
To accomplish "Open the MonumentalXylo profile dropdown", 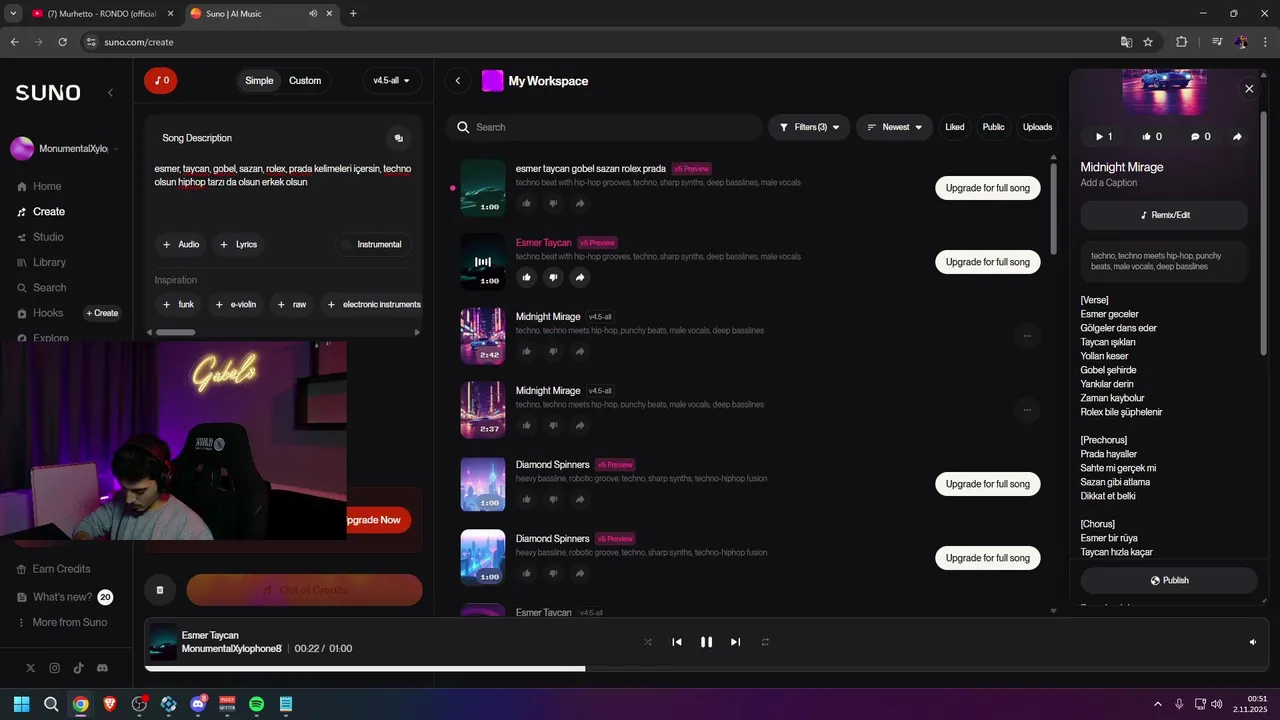I will click(x=64, y=149).
